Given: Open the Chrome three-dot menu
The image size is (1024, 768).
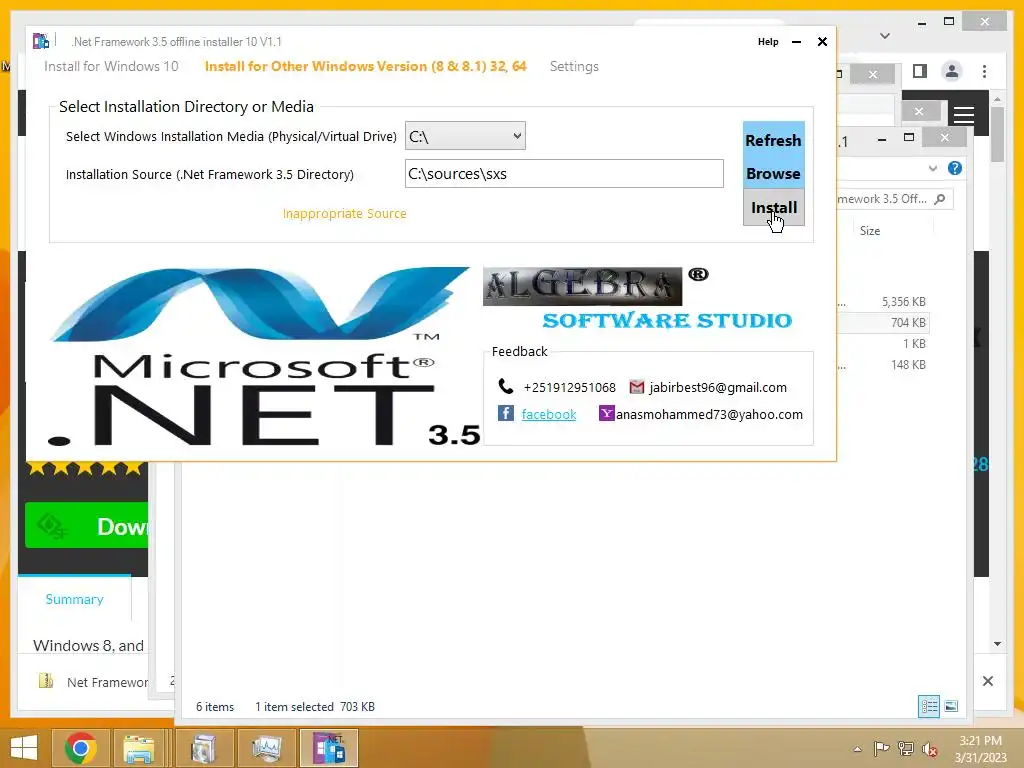Looking at the screenshot, I should click(984, 71).
